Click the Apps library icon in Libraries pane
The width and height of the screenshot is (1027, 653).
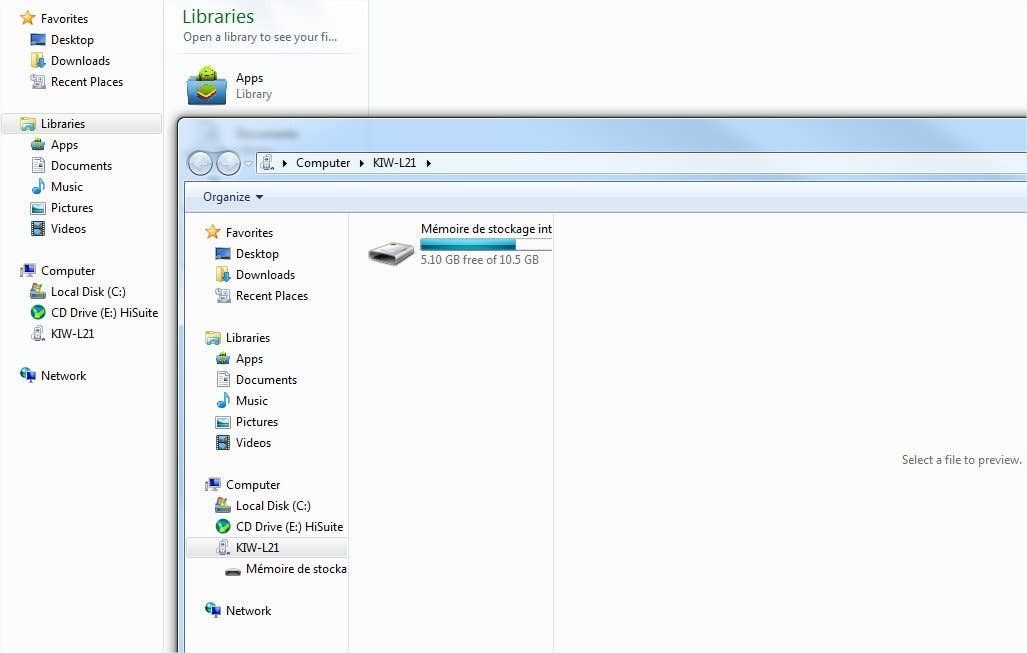click(x=206, y=86)
